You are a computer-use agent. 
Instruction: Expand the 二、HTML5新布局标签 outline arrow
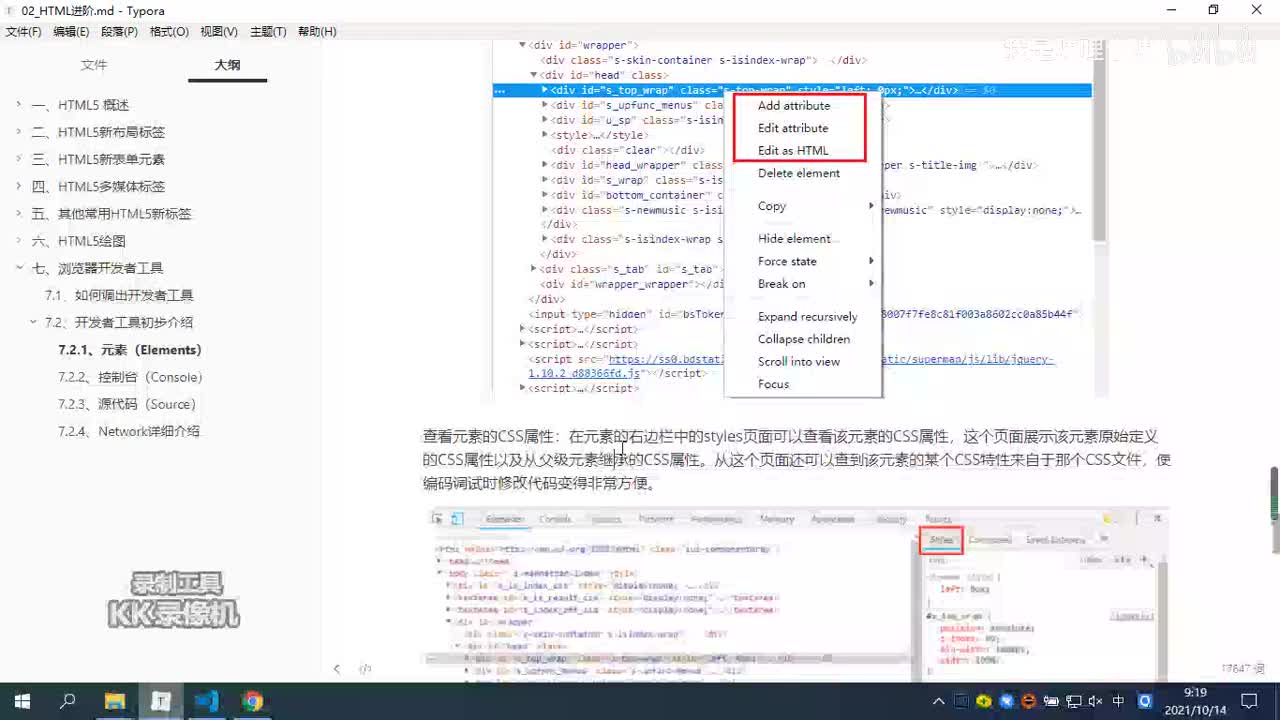pyautogui.click(x=19, y=132)
